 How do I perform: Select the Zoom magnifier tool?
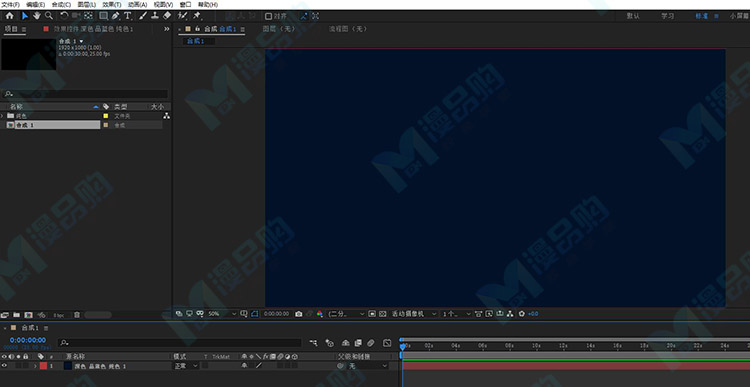tap(49, 16)
